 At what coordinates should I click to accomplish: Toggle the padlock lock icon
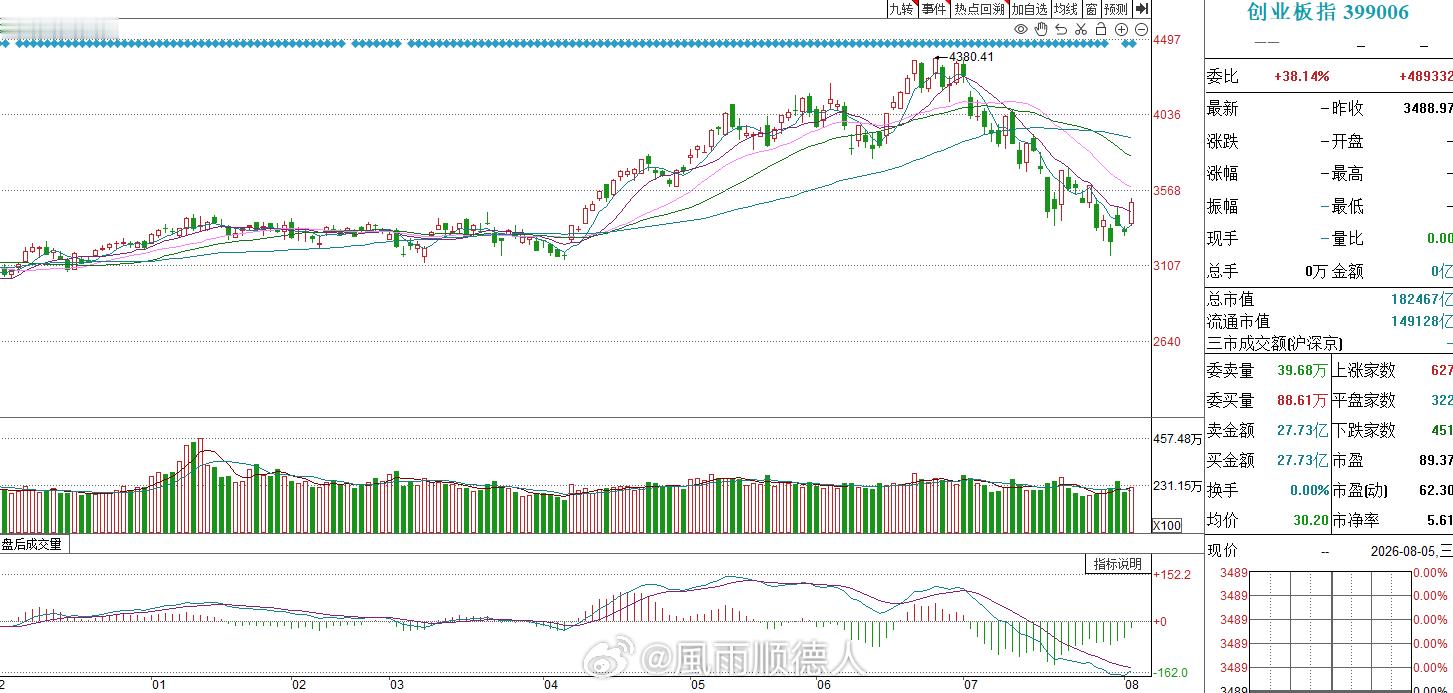pyautogui.click(x=1101, y=29)
